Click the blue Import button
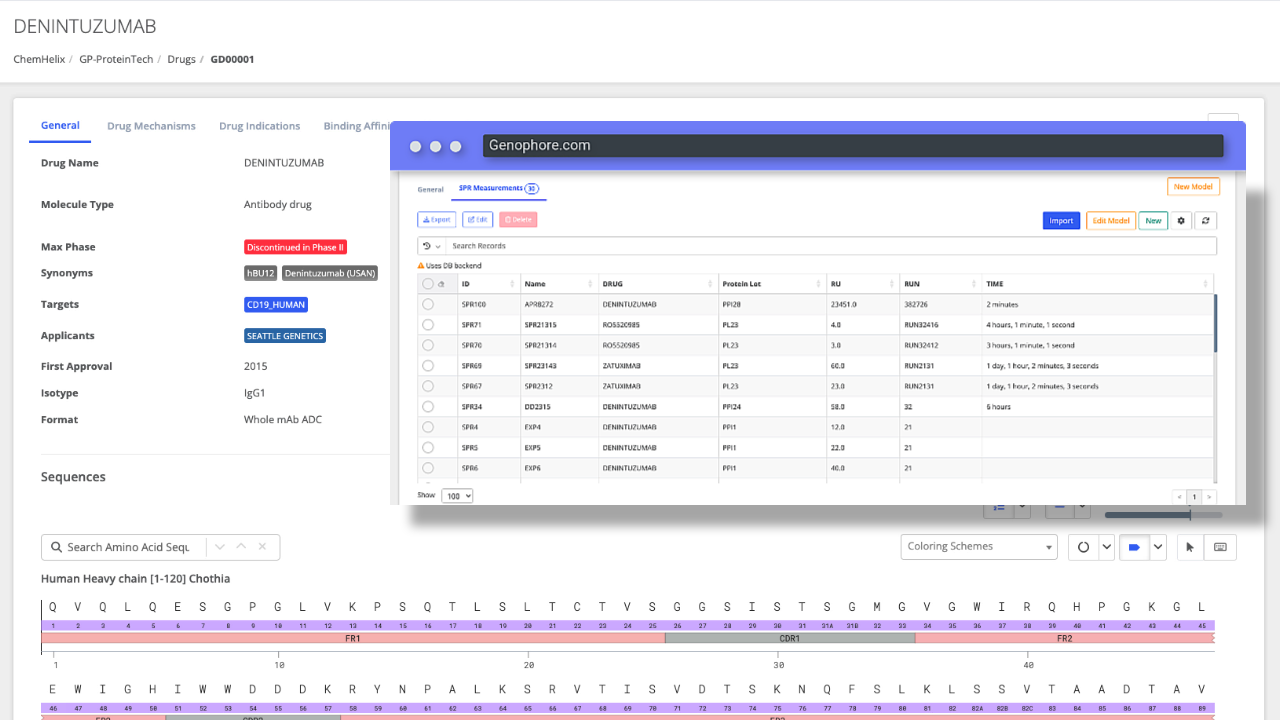This screenshot has width=1280, height=720. (x=1060, y=221)
